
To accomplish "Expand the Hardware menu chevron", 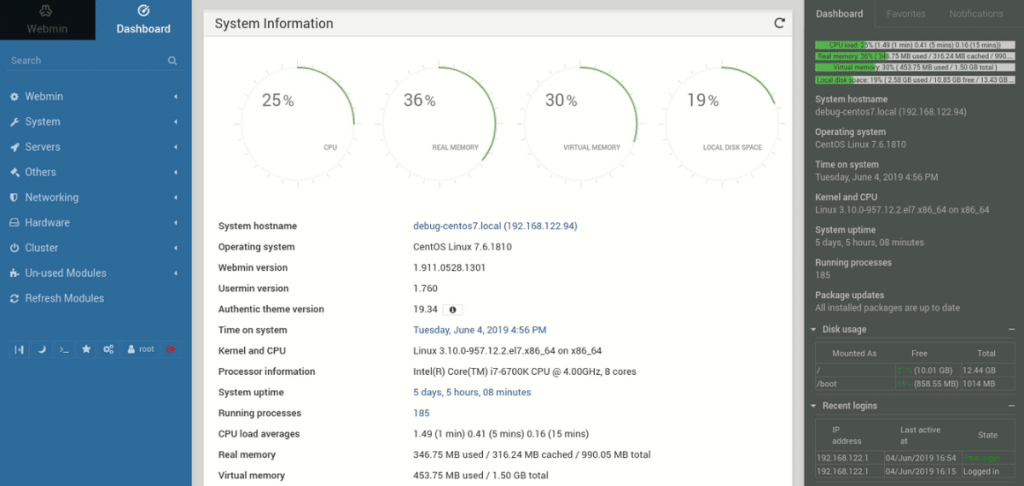I will point(176,223).
